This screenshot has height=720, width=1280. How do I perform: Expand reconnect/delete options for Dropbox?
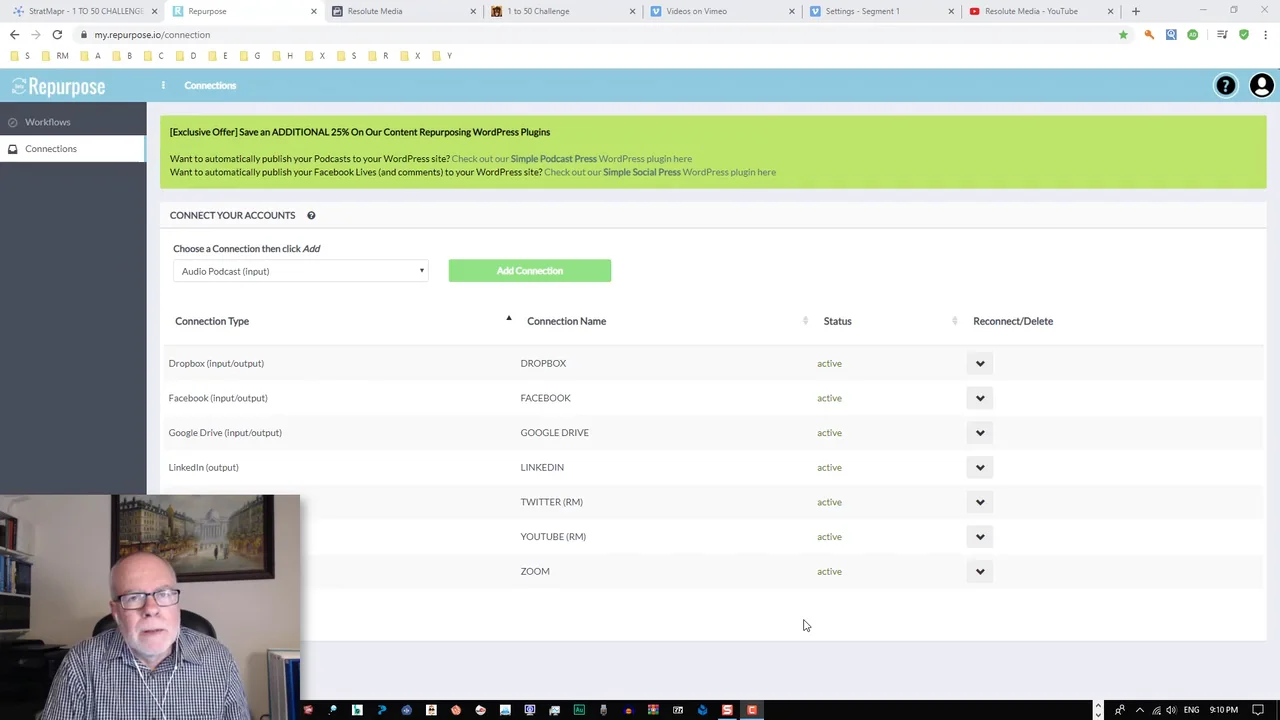coord(980,363)
